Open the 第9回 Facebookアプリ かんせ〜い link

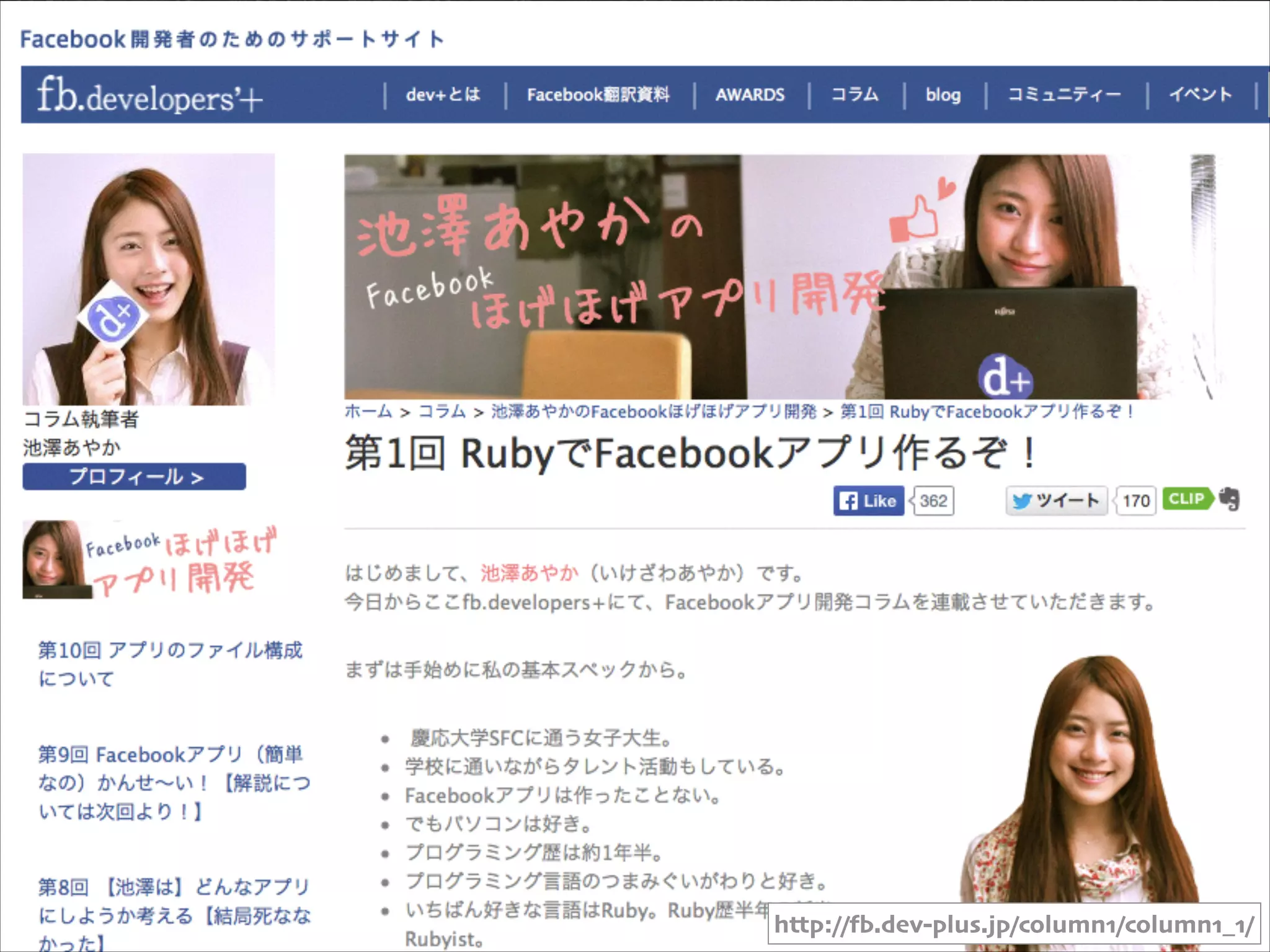(174, 783)
